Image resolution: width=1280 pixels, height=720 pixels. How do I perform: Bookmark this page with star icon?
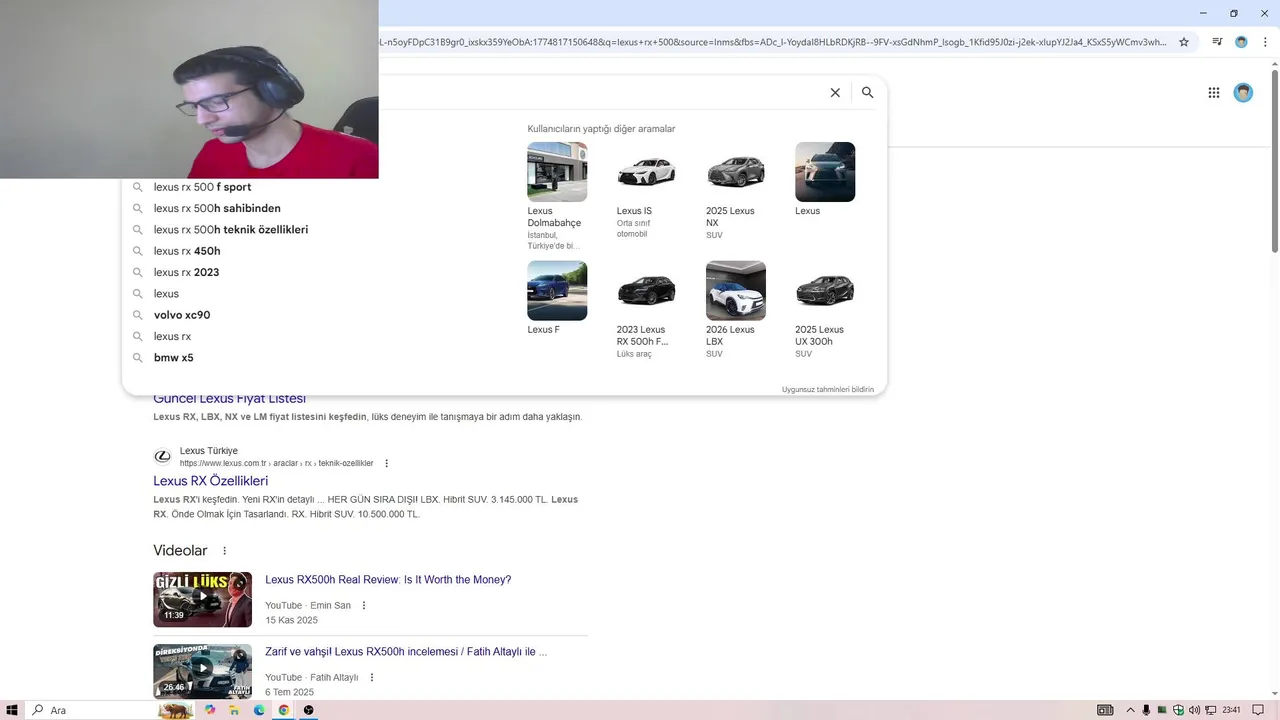[1184, 42]
